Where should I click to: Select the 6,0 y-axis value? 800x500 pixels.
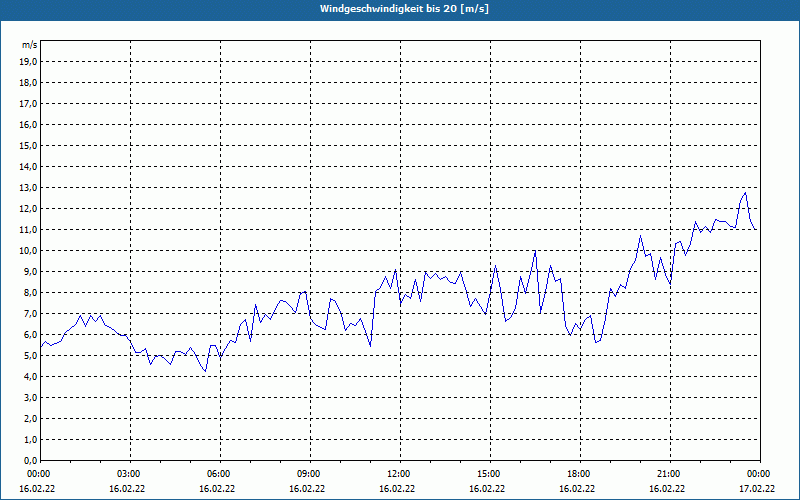tap(30, 335)
